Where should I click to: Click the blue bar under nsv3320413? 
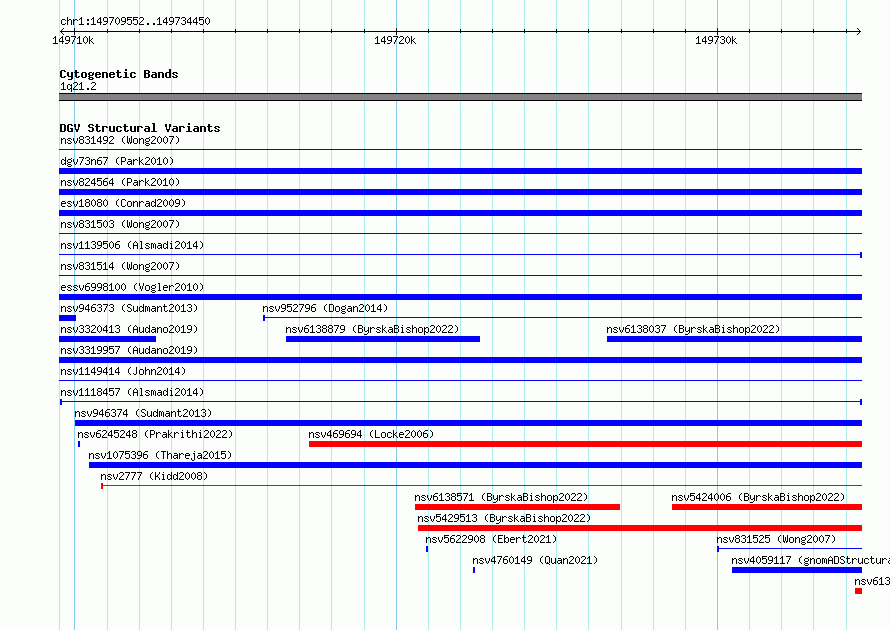(107, 339)
